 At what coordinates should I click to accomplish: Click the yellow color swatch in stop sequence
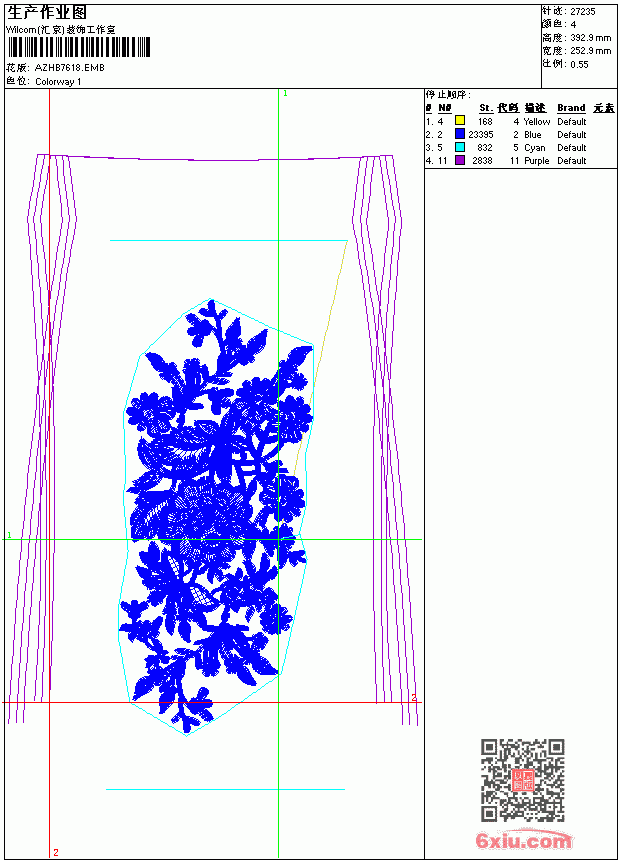click(x=460, y=121)
